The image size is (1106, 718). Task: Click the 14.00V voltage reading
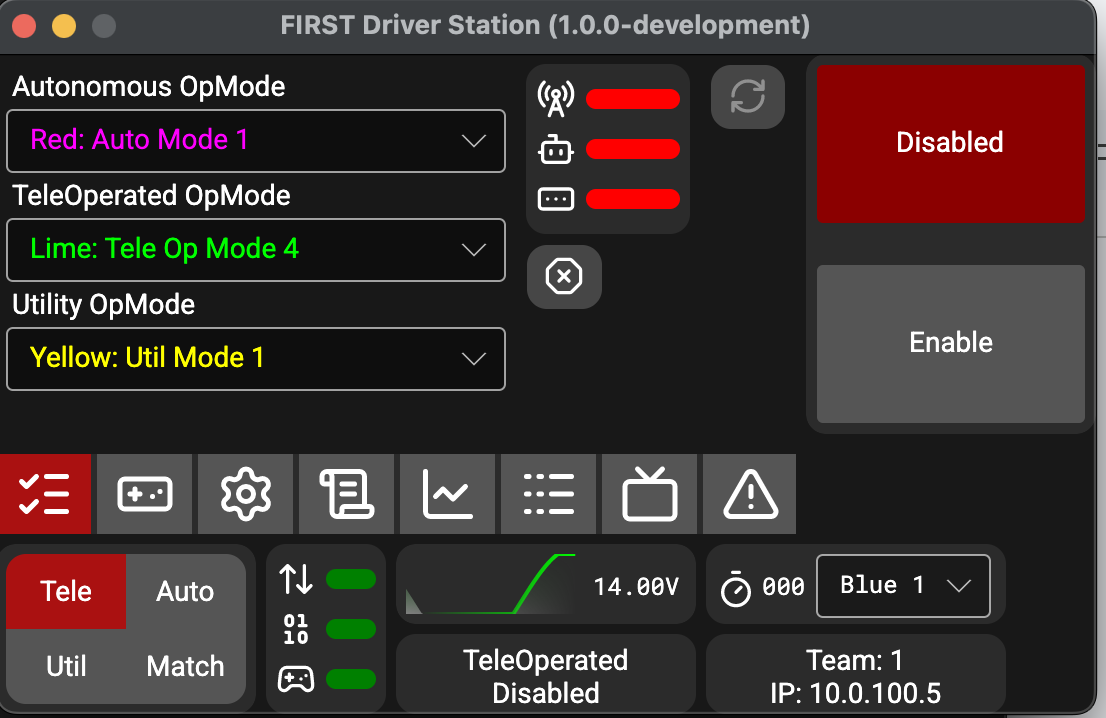click(x=636, y=587)
